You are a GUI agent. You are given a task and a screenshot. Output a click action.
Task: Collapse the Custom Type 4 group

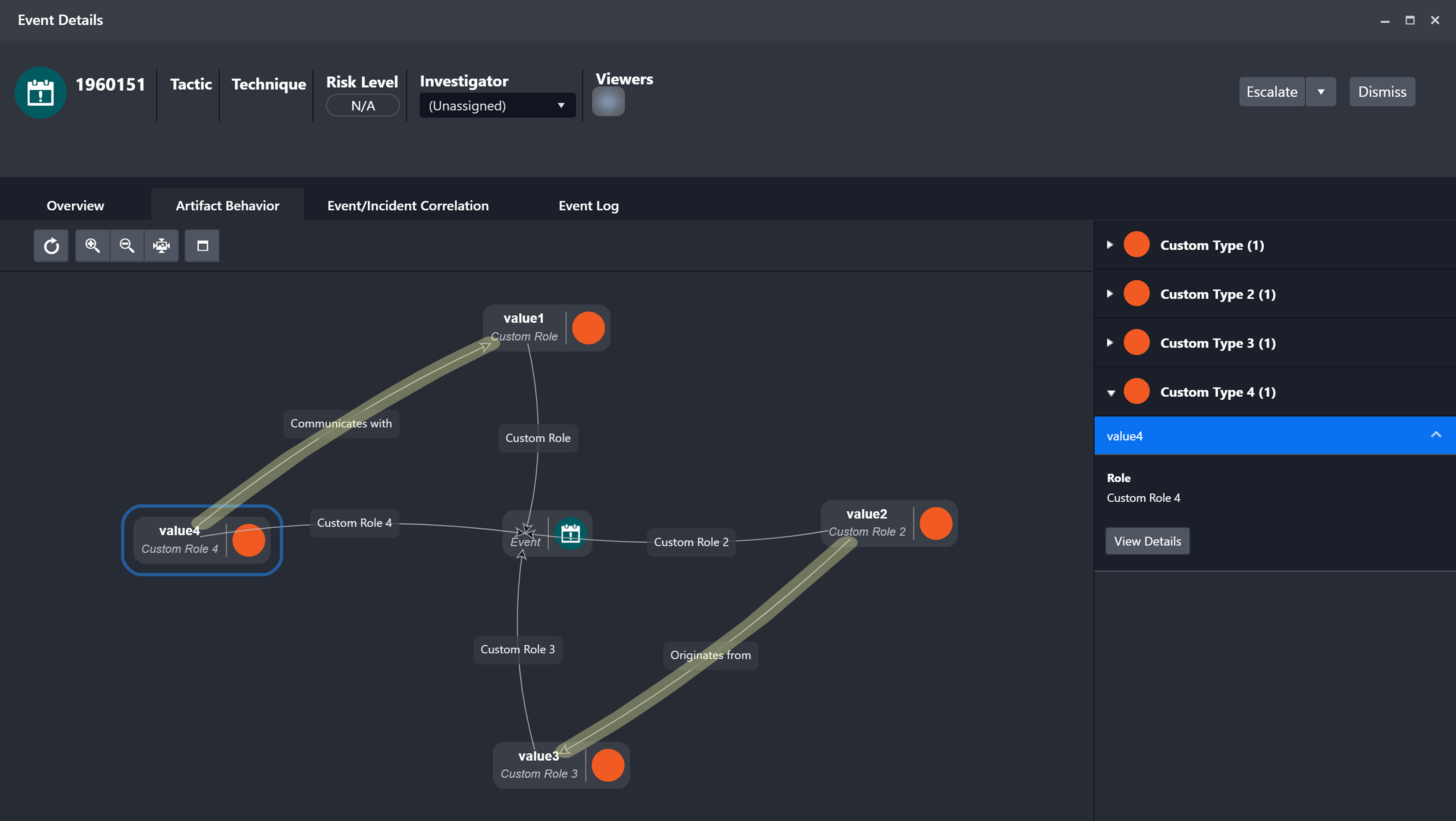click(1111, 392)
